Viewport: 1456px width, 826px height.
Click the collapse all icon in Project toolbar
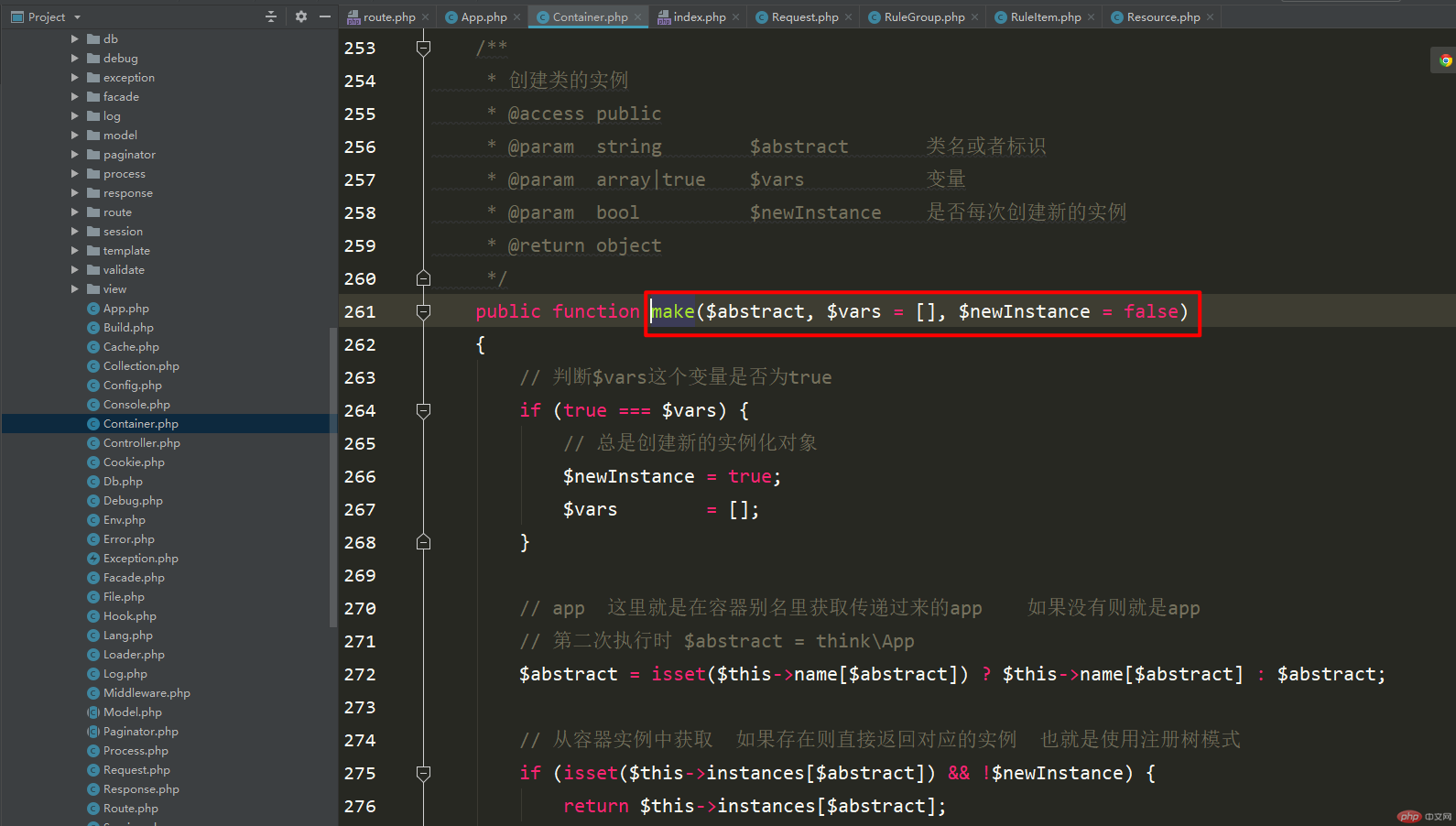271,16
